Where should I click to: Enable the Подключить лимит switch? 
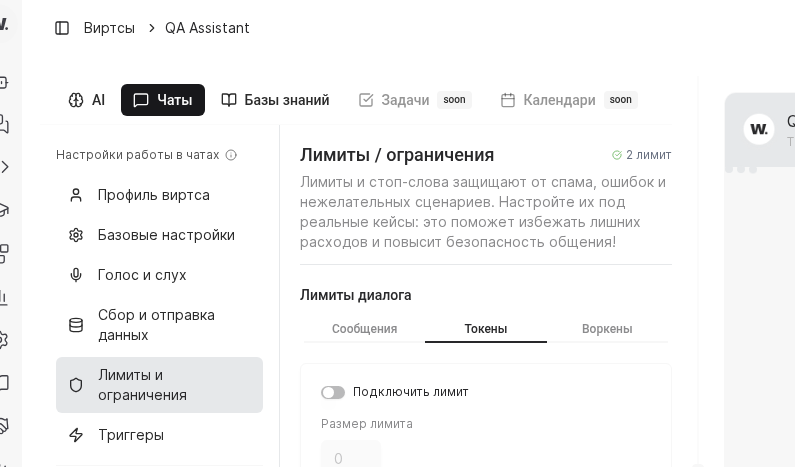coord(333,392)
